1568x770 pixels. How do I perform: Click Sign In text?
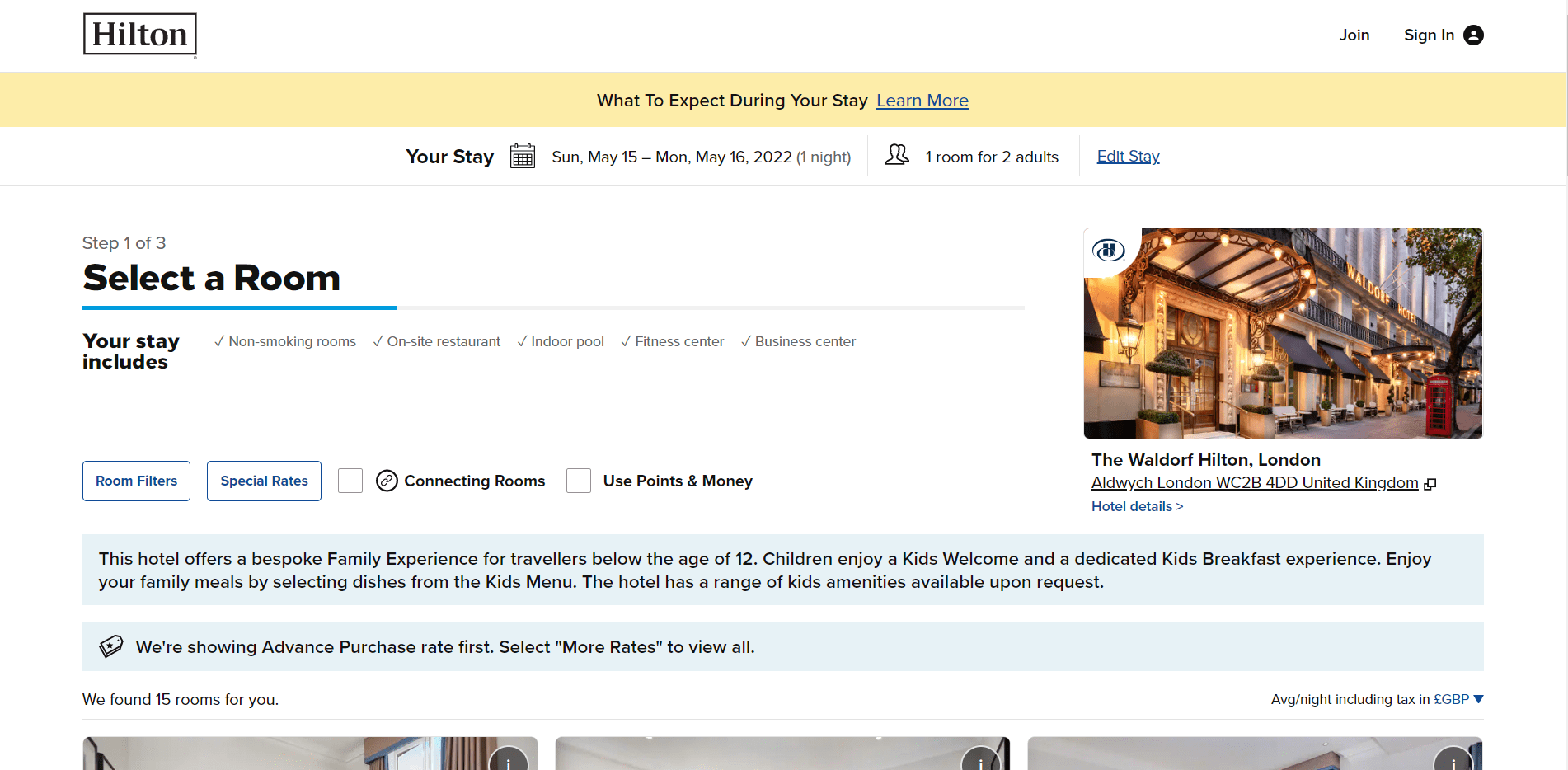pyautogui.click(x=1429, y=35)
